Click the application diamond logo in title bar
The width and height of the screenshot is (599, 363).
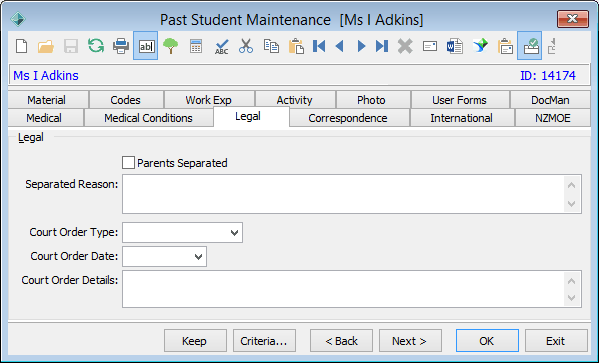click(x=18, y=19)
